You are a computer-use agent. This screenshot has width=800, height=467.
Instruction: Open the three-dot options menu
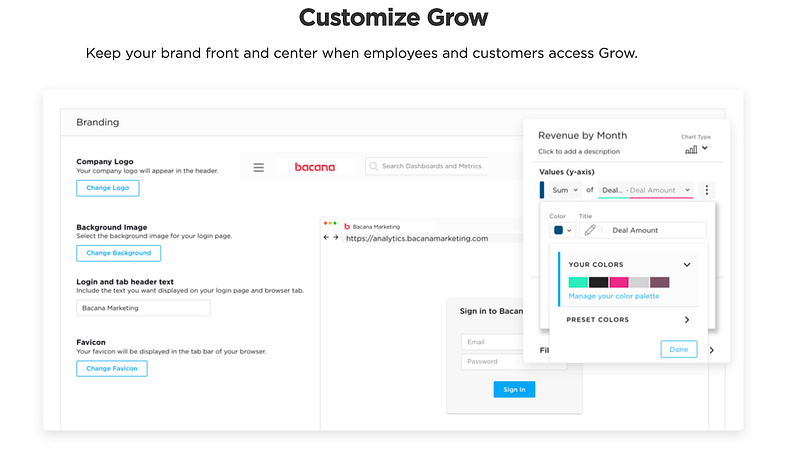pyautogui.click(x=707, y=190)
